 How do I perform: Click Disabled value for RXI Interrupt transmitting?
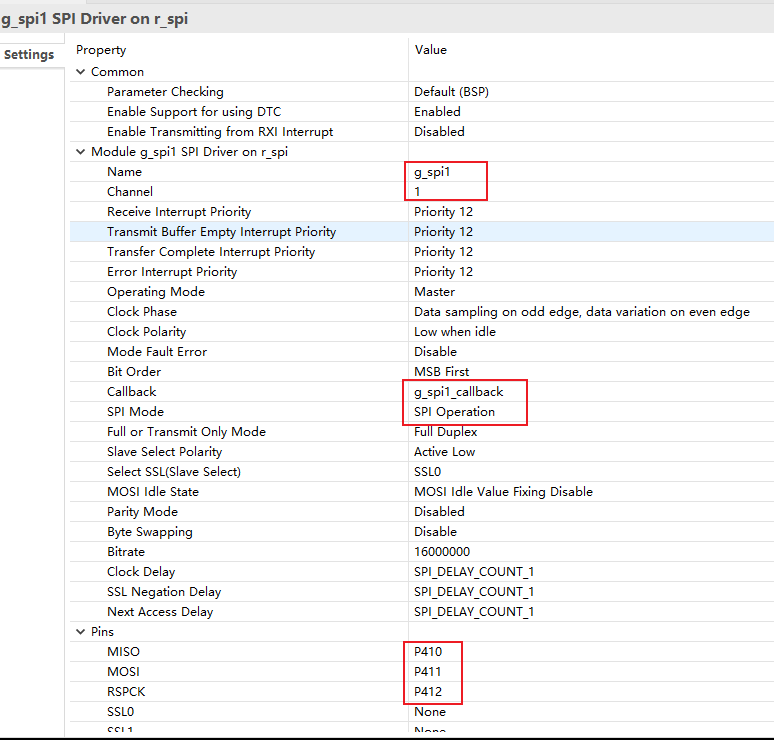coord(439,132)
